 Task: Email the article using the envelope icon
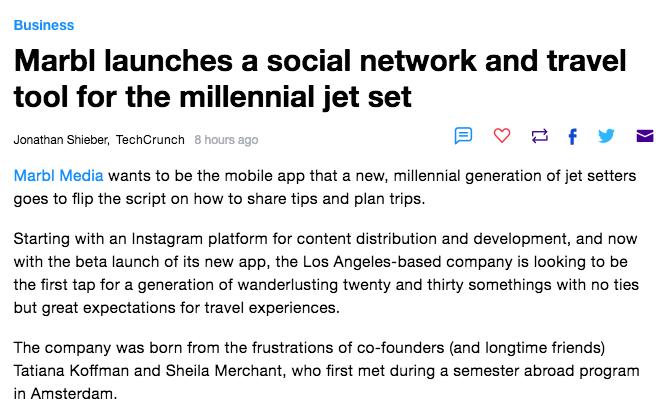pyautogui.click(x=645, y=136)
